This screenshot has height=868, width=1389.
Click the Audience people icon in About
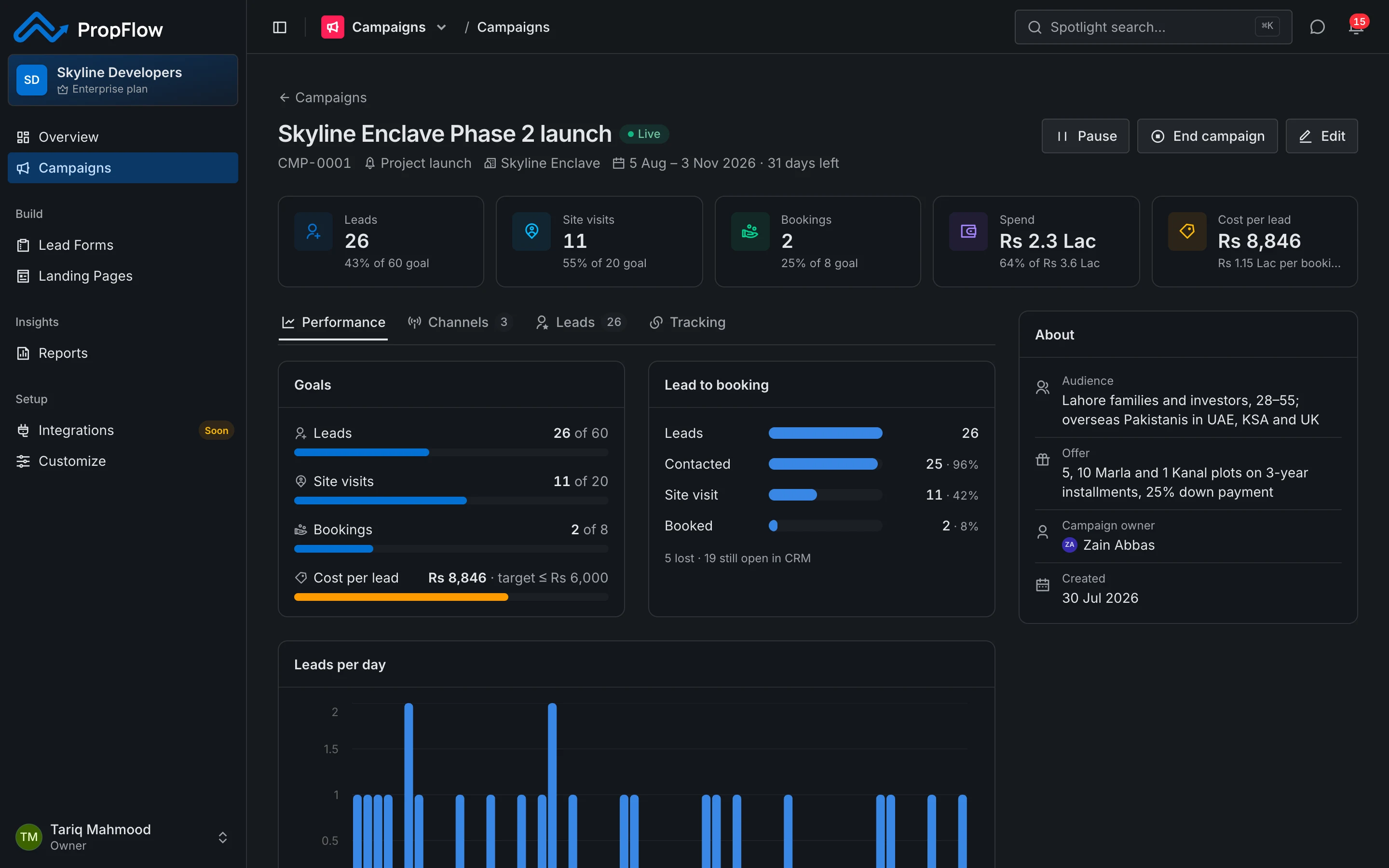coord(1042,388)
